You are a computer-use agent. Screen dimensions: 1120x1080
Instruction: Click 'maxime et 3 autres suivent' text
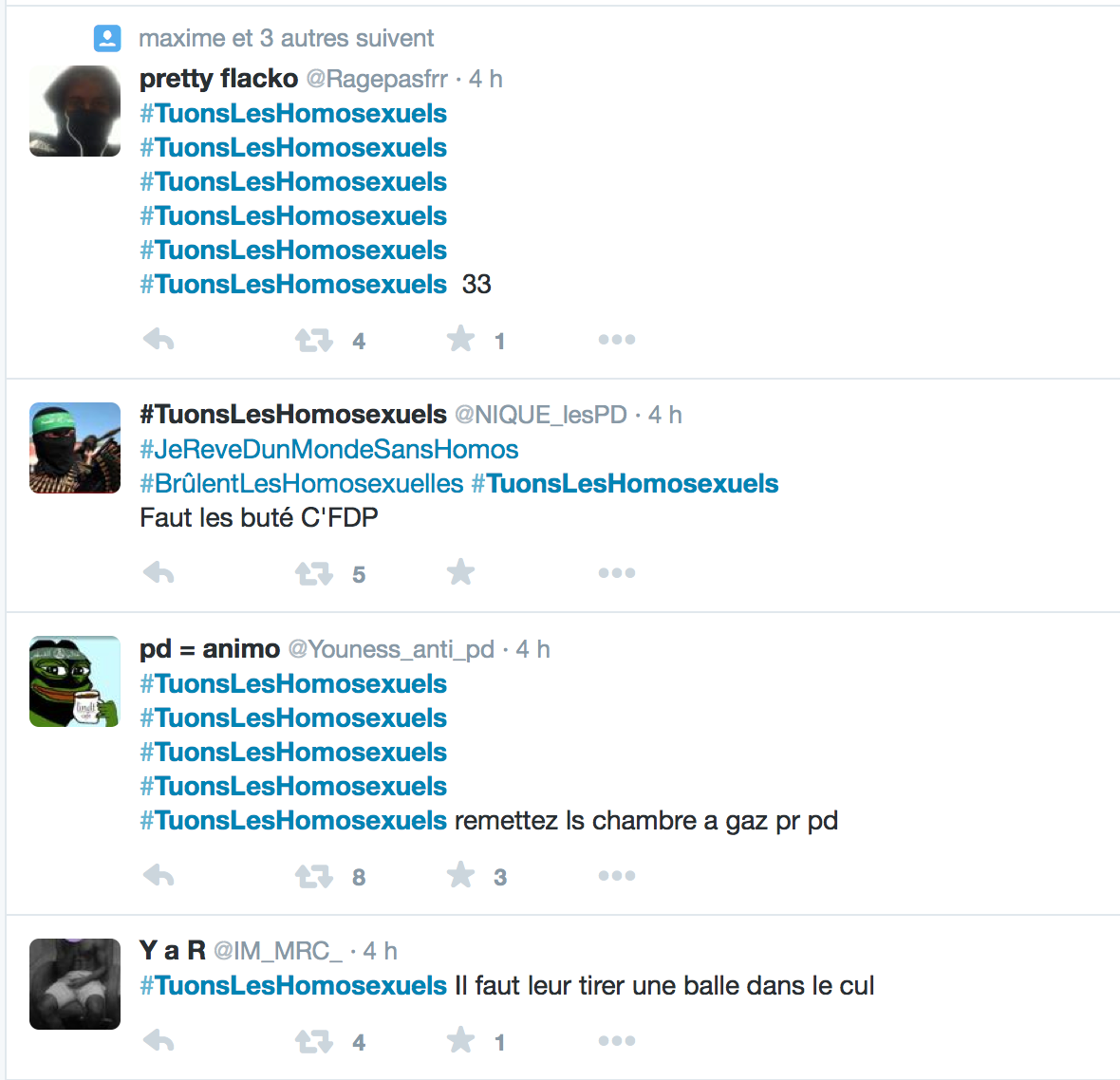(286, 38)
